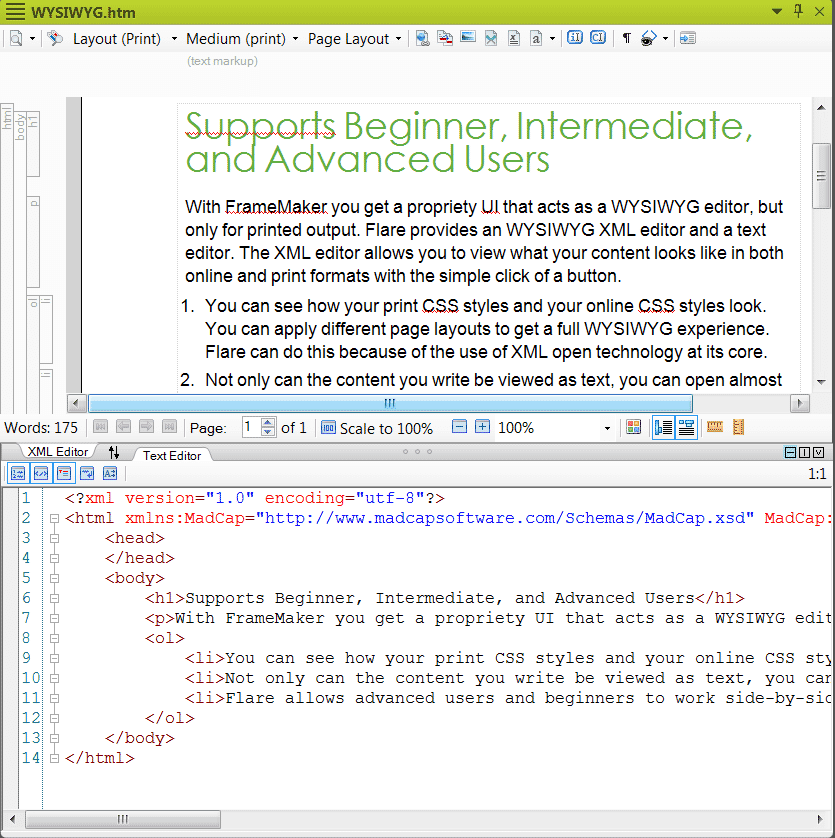Click XML editor horizontal scroll right arrow
The height and width of the screenshot is (838, 835).
click(800, 403)
